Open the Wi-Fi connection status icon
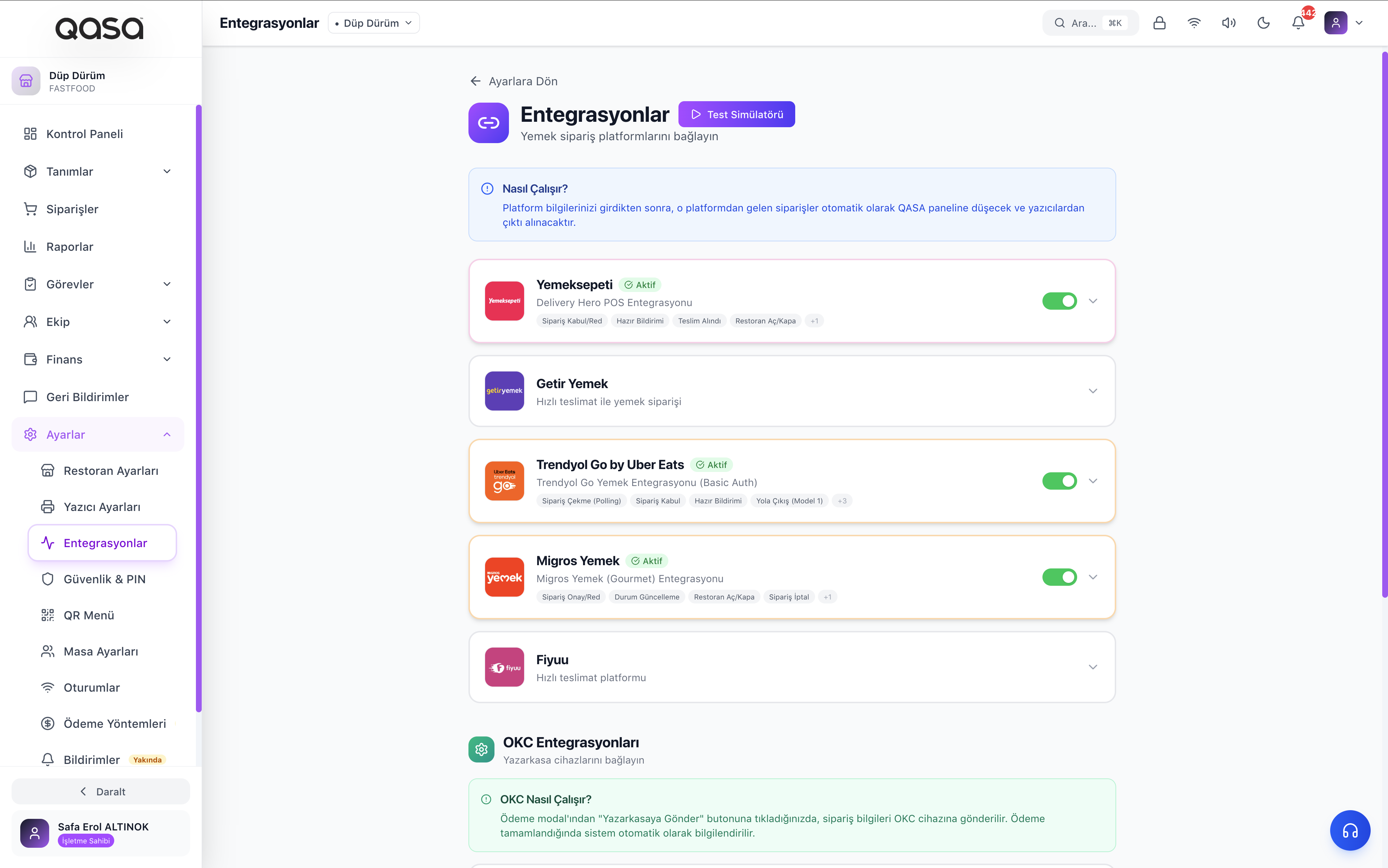Viewport: 1388px width, 868px height. pyautogui.click(x=1194, y=23)
